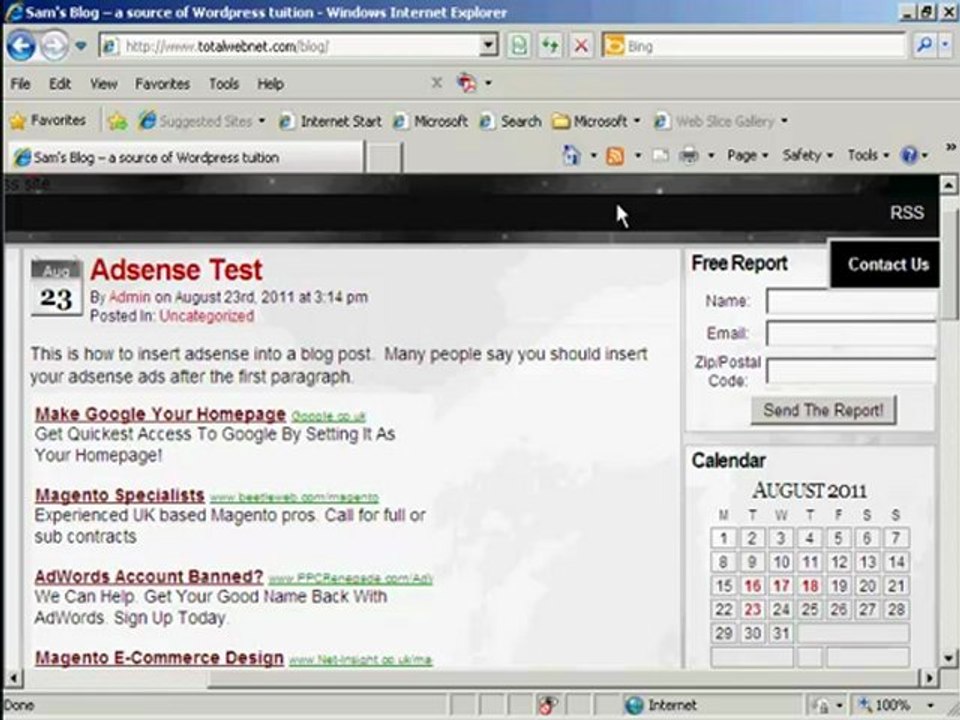Click the Email input field

(852, 334)
